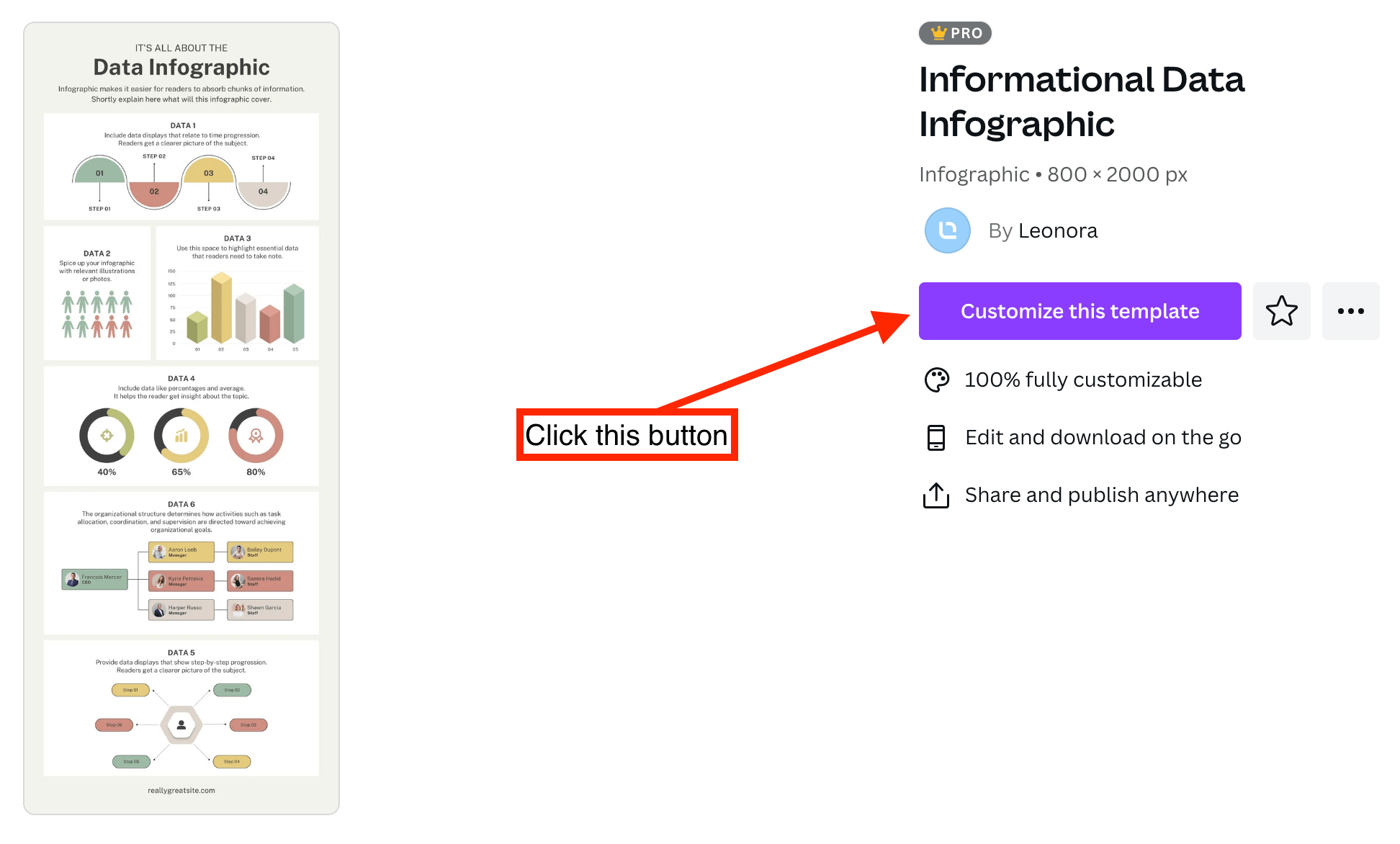Star this template as a favorite
The width and height of the screenshot is (1400, 844).
point(1281,311)
